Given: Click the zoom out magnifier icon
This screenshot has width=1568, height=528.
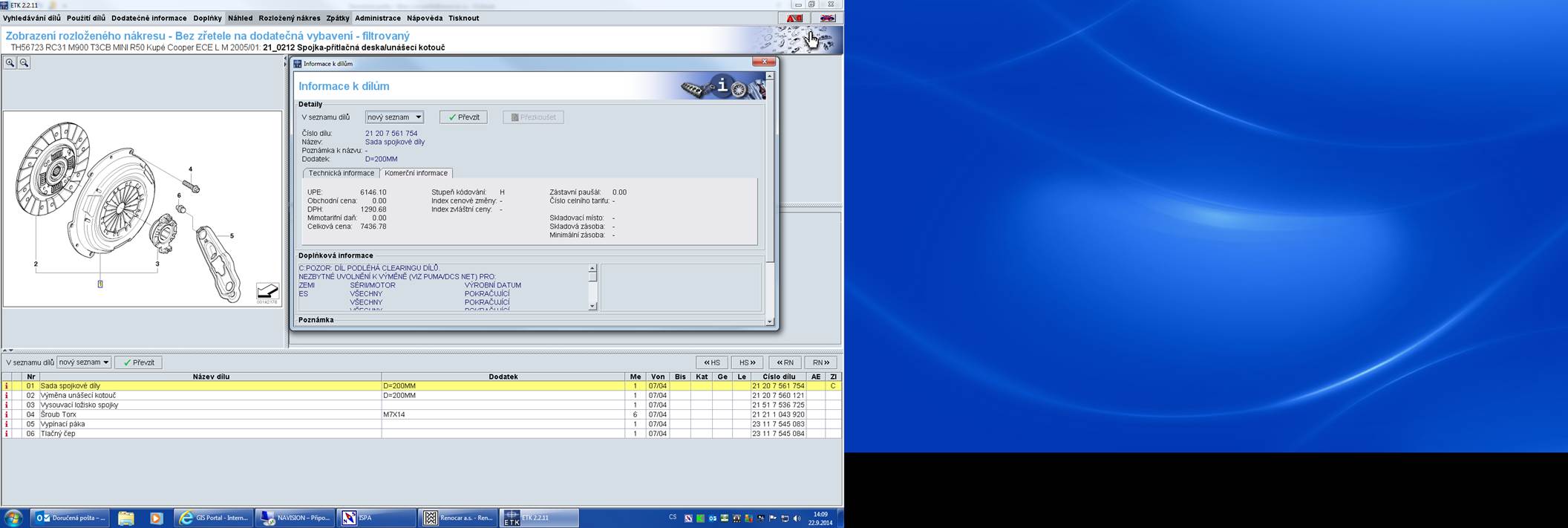Looking at the screenshot, I should [x=24, y=63].
